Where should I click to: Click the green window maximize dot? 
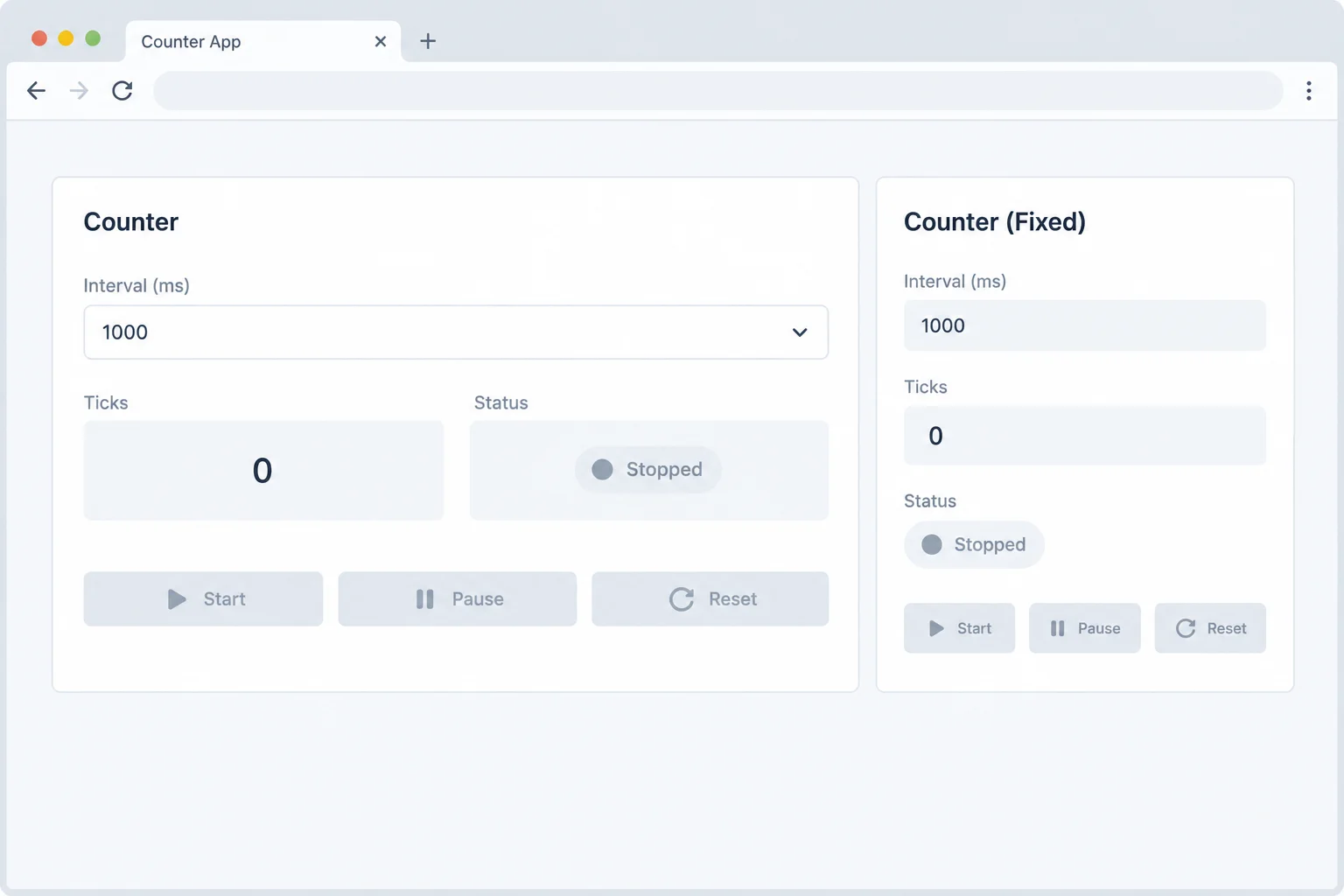click(x=93, y=38)
